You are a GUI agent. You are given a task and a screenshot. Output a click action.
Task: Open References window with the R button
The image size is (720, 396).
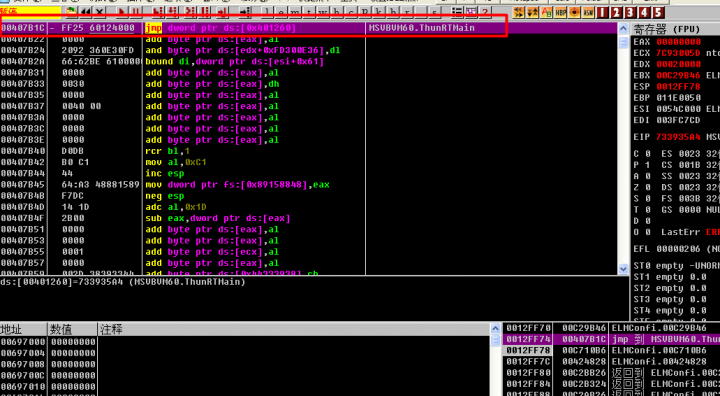[x=407, y=11]
